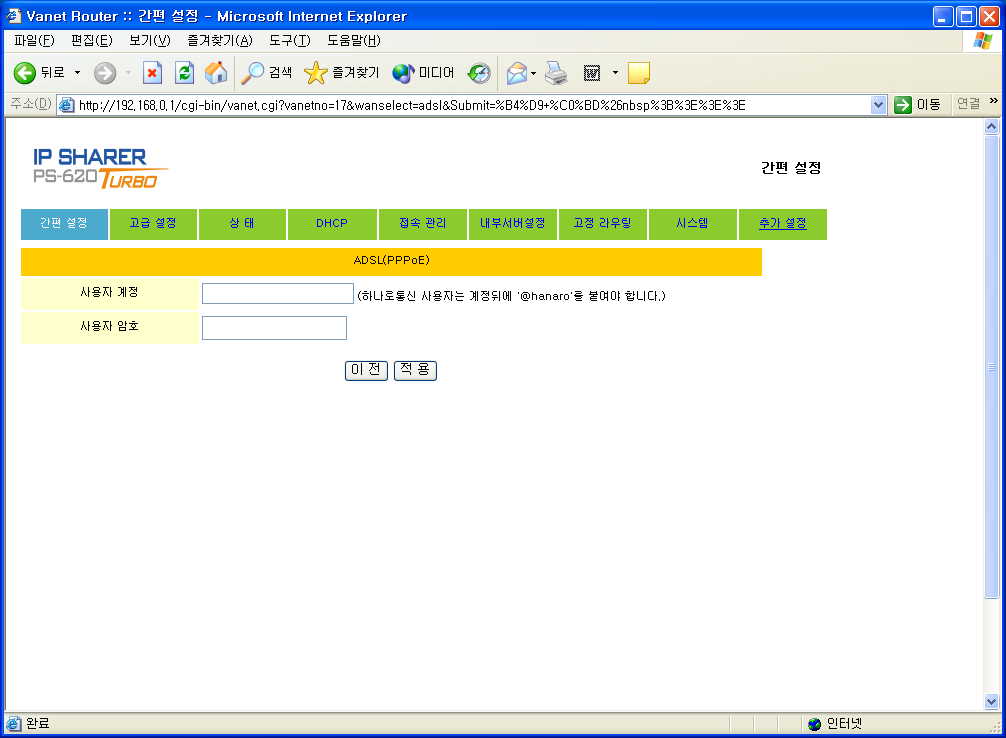This screenshot has height=738, width=1006.
Task: Click the Print icon in toolbar
Action: coord(556,73)
